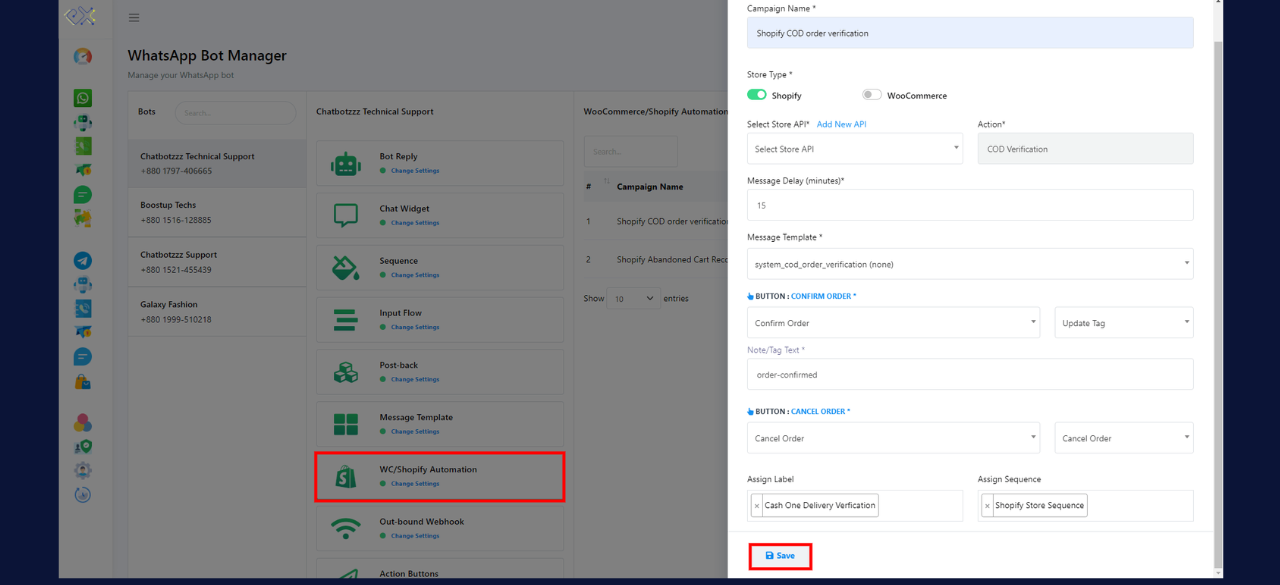Click Change Settings under Out-bound Webhook

pos(414,535)
